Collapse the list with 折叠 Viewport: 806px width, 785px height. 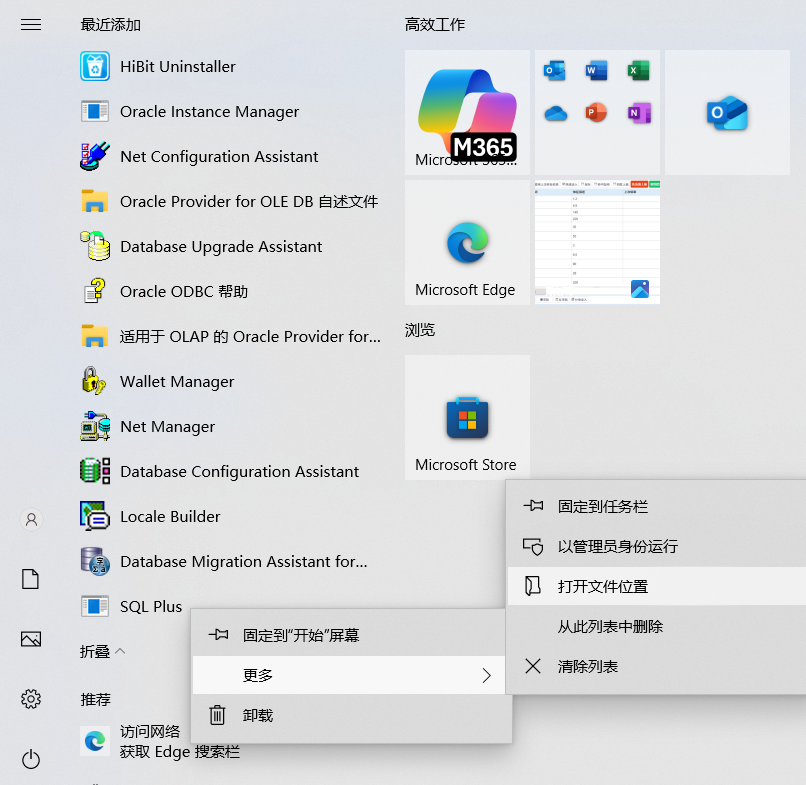click(x=102, y=651)
